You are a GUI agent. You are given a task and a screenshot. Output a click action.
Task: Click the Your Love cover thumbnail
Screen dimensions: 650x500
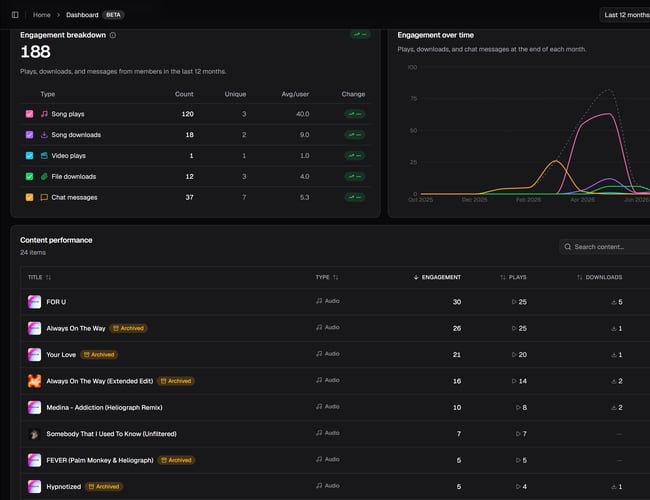coord(34,354)
